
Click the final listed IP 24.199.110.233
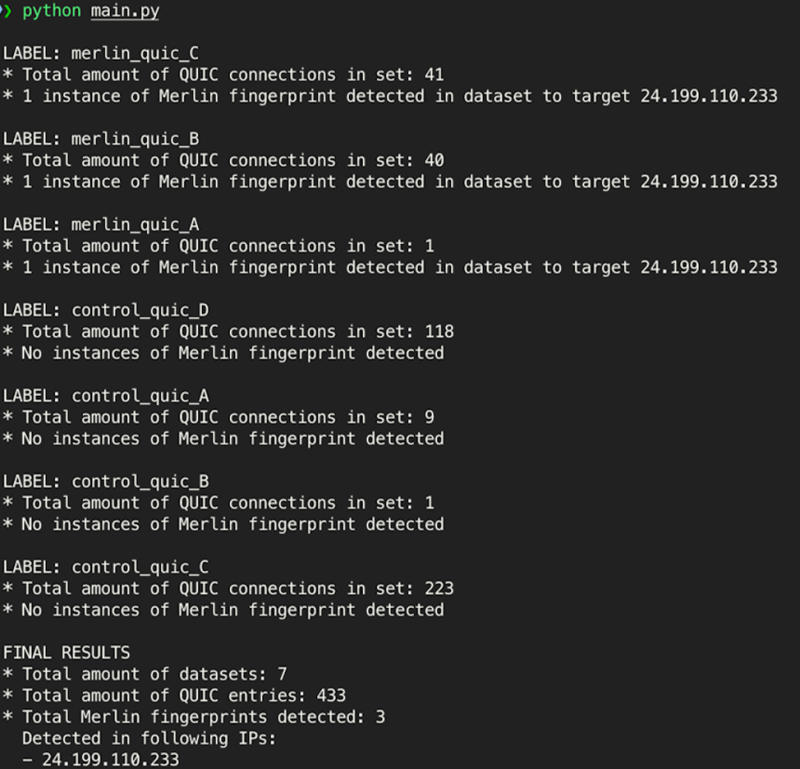tap(111, 760)
